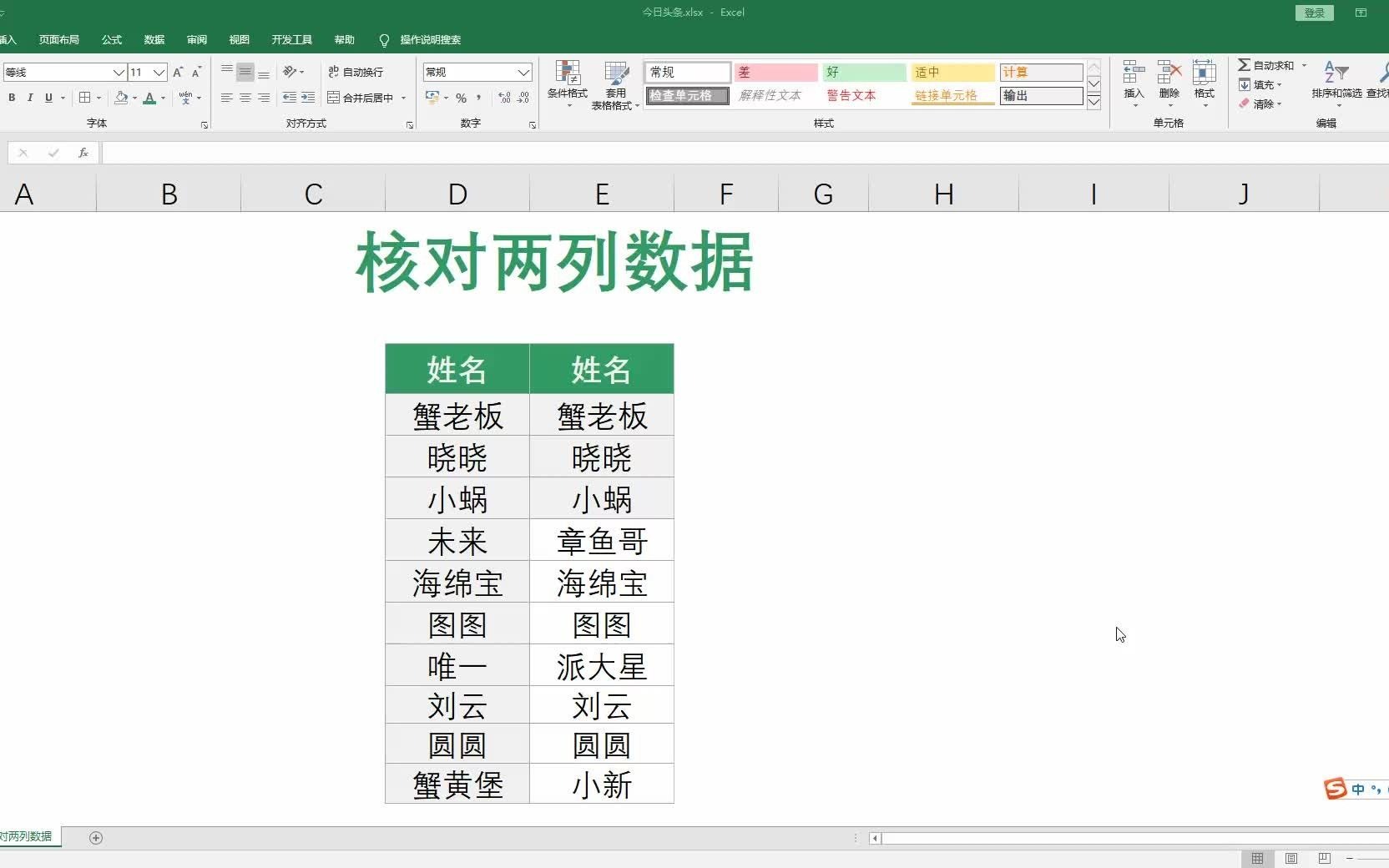Apply cell borders icon
The image size is (1389, 868).
click(x=84, y=98)
